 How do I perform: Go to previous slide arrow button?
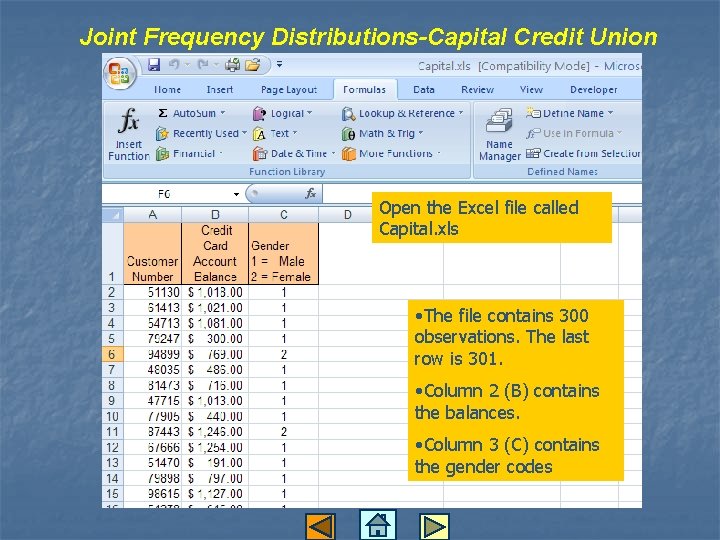coord(321,526)
